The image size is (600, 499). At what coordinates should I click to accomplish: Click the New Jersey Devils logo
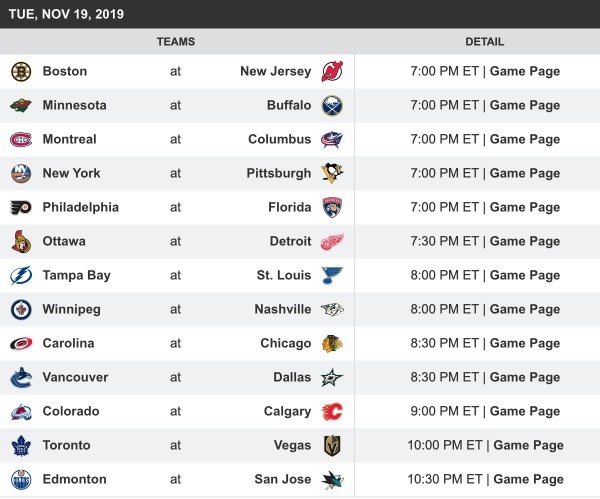tap(331, 72)
